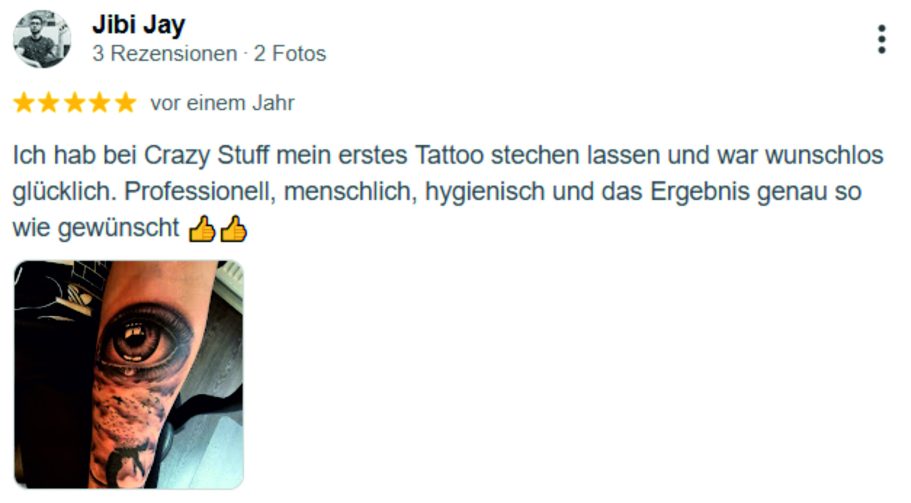Image resolution: width=911 pixels, height=503 pixels.
Task: Open Jibi Jay's profile picture
Action: click(x=42, y=39)
